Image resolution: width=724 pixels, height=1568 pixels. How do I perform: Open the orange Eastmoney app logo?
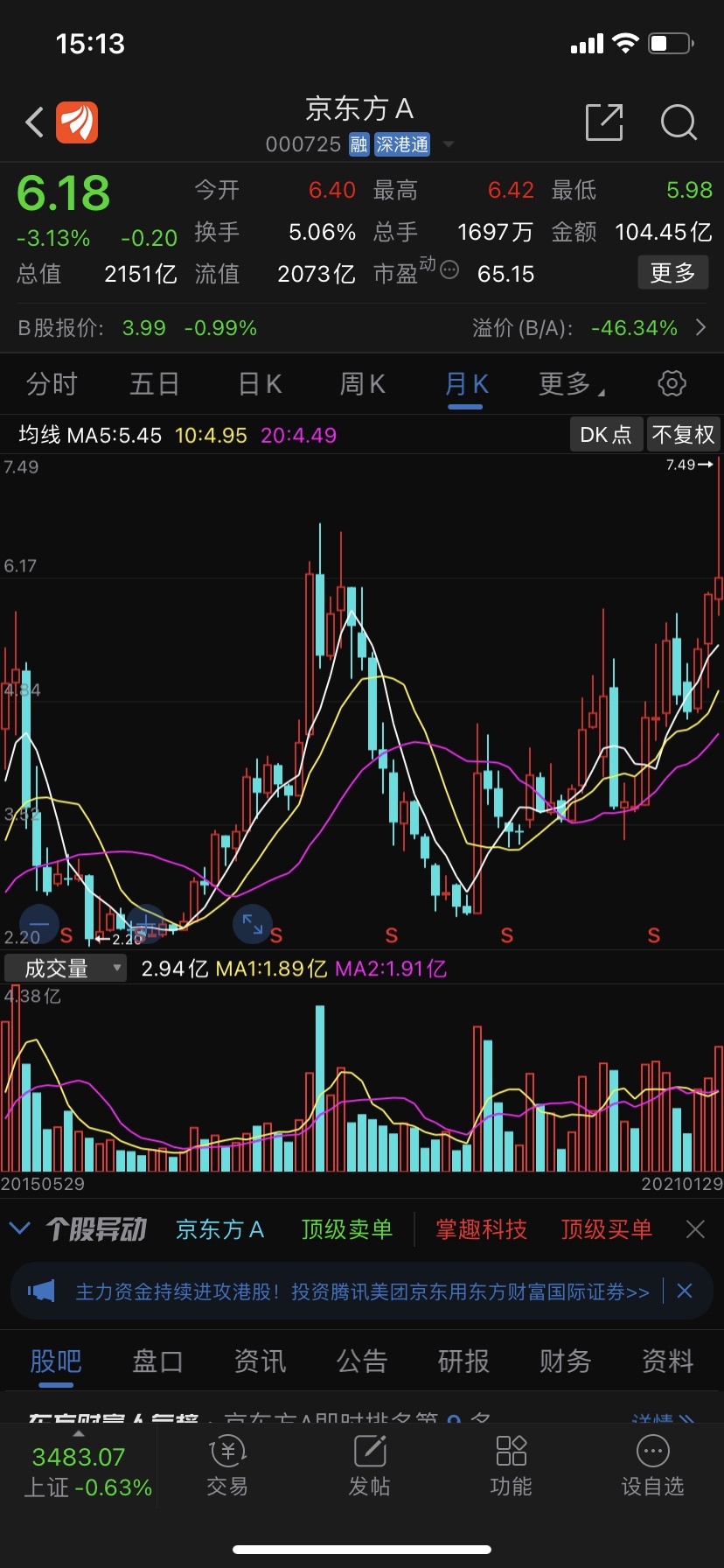click(x=77, y=122)
